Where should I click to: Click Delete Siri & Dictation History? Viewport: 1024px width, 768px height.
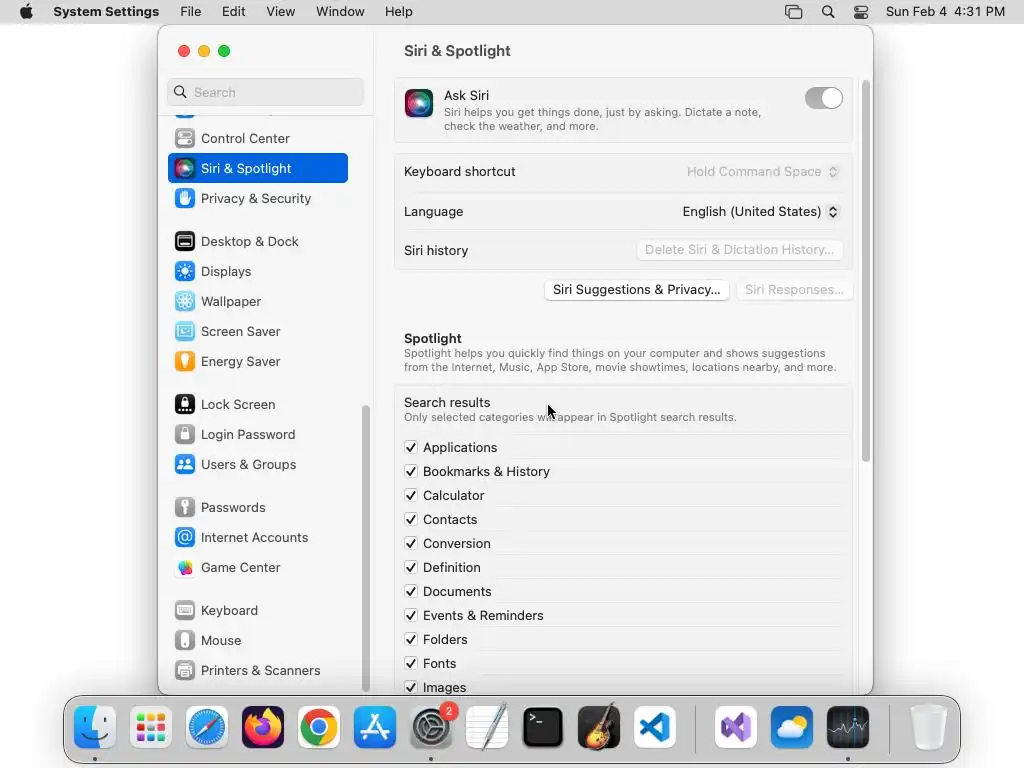pyautogui.click(x=739, y=249)
